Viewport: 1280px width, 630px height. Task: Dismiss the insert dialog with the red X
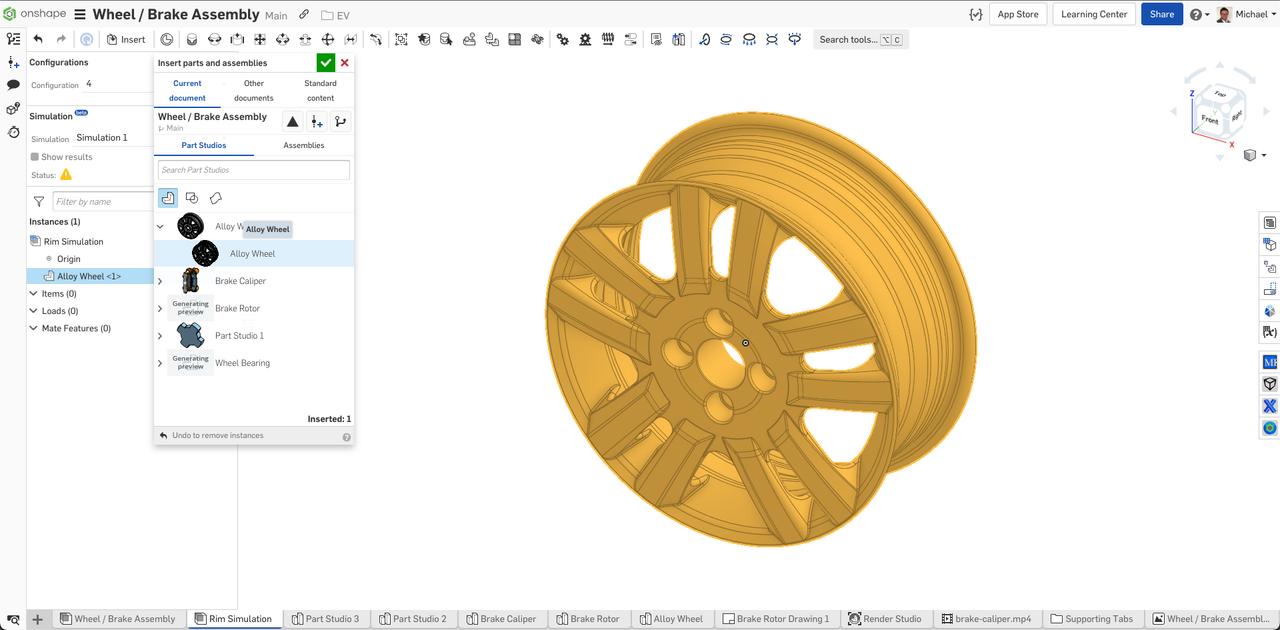point(344,62)
